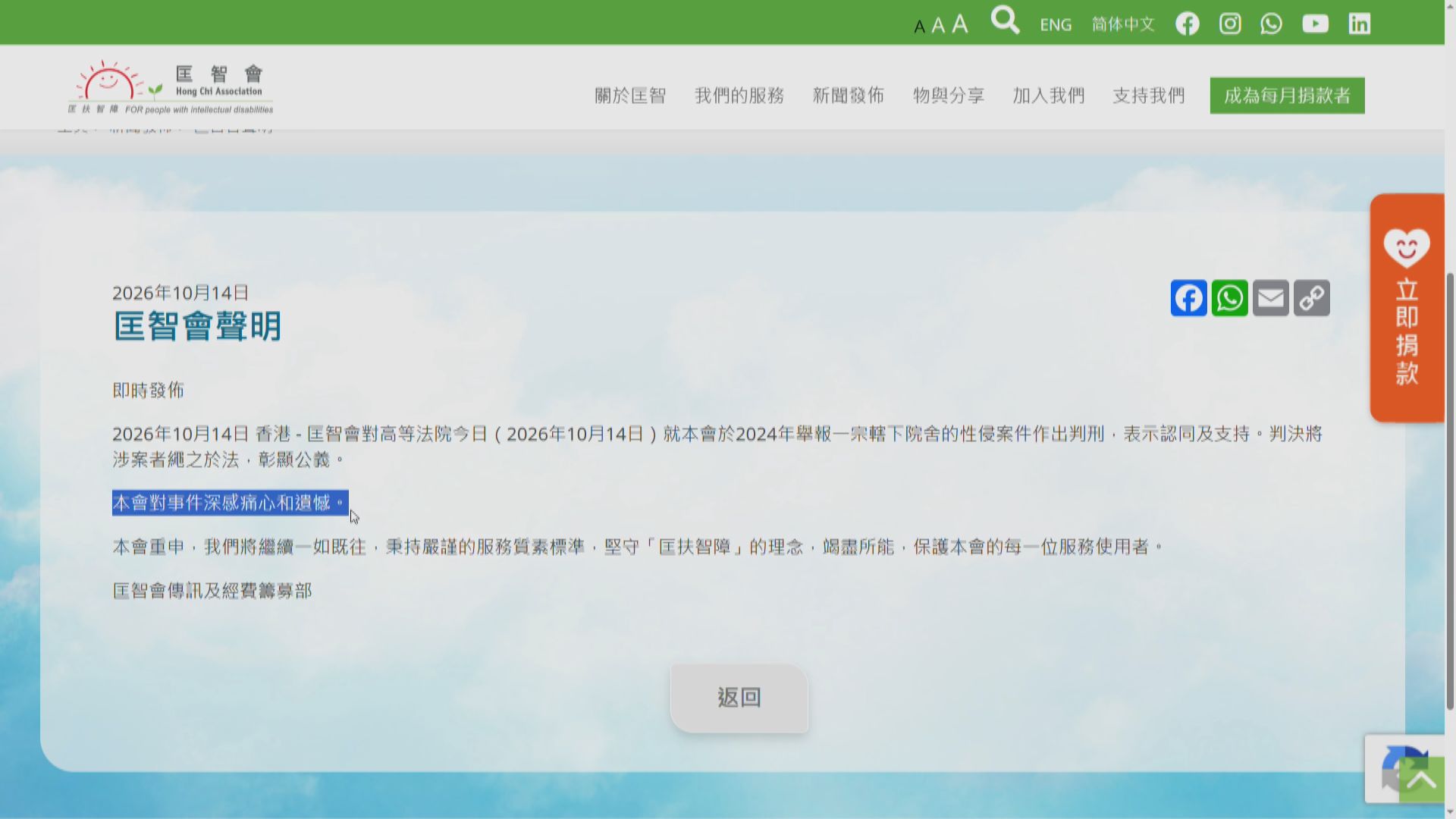Click highlighted sentence 本會對事件深感痛心和遺憾
Screen dimensions: 1456x819
coord(230,503)
